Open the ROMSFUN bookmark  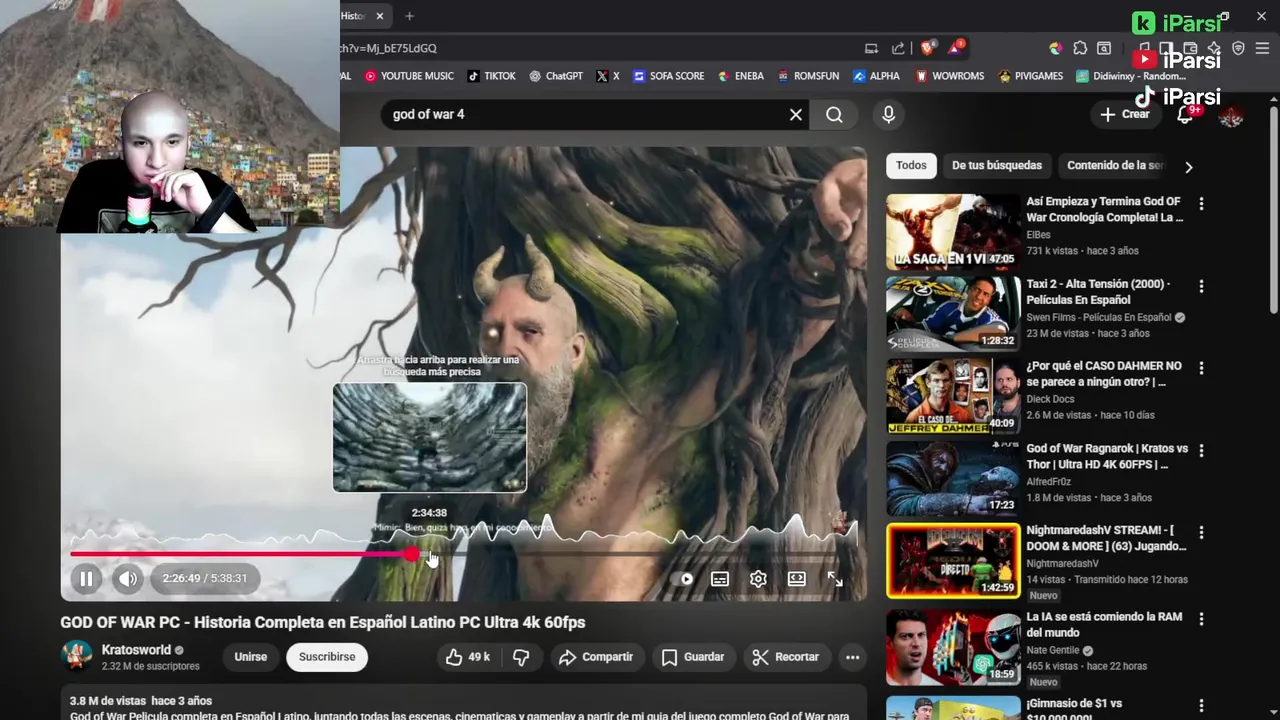click(x=807, y=76)
